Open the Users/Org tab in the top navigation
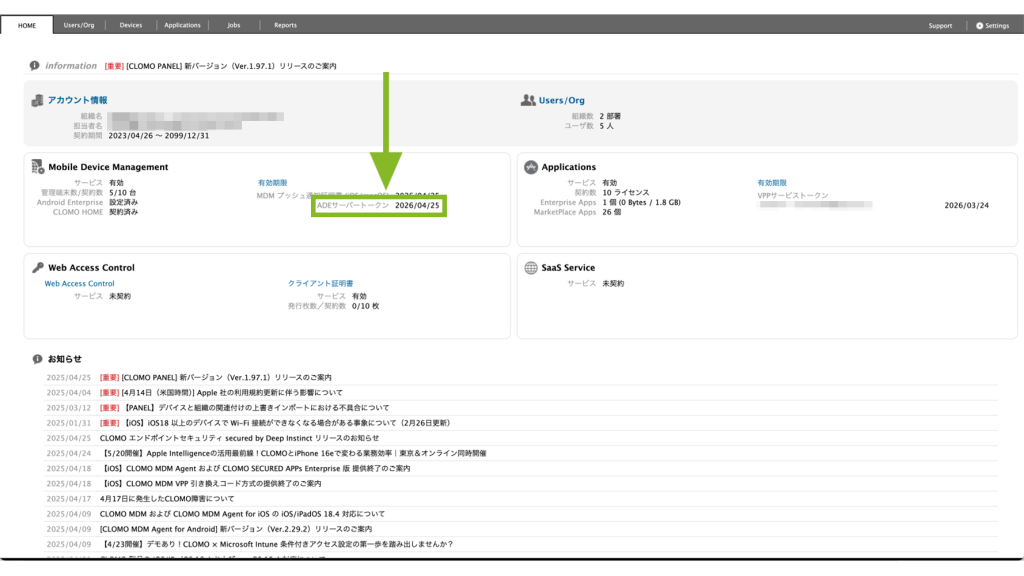The image size is (1024, 576). (78, 25)
